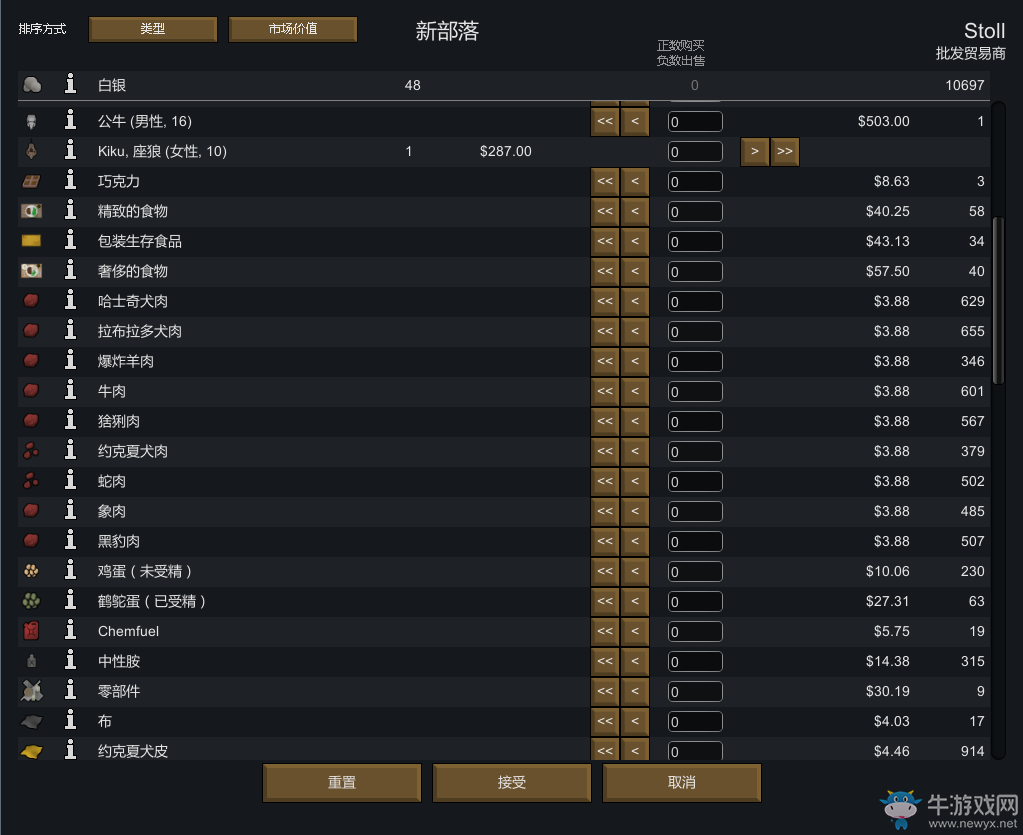Cancel the trade with 取消

click(682, 782)
